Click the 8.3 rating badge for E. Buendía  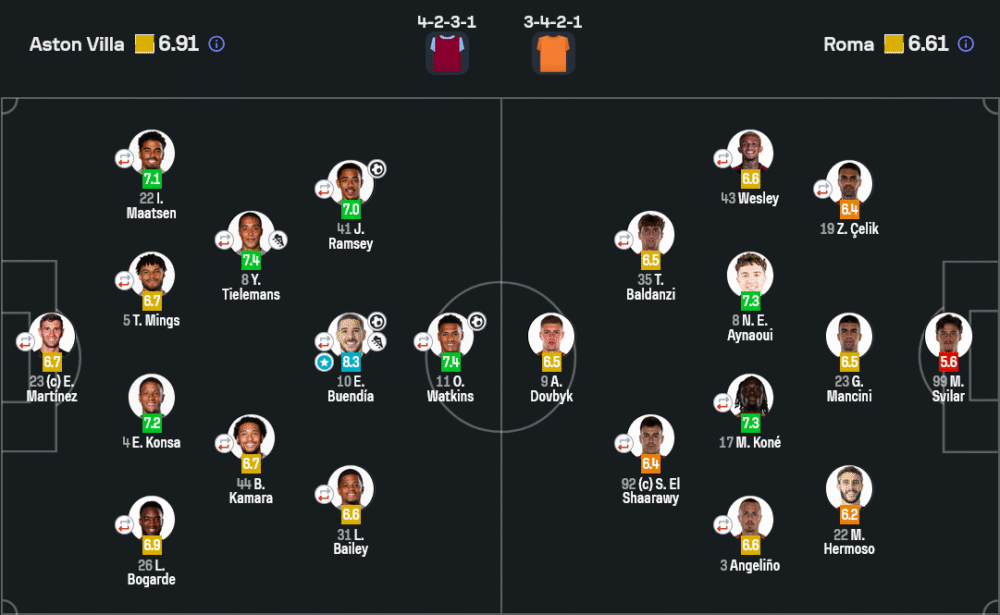click(x=351, y=362)
